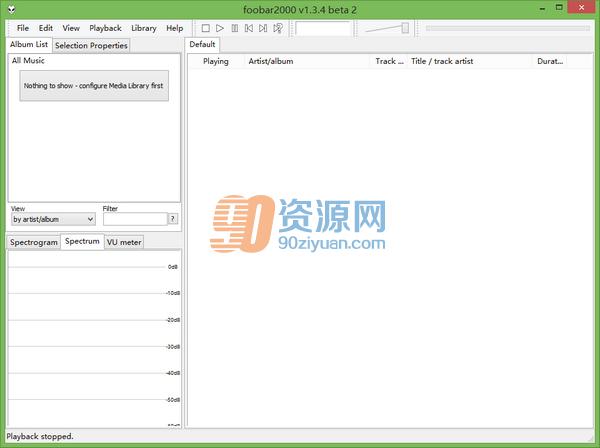Click the Next track icon
Viewport: 600px width, 448px height.
(263, 28)
